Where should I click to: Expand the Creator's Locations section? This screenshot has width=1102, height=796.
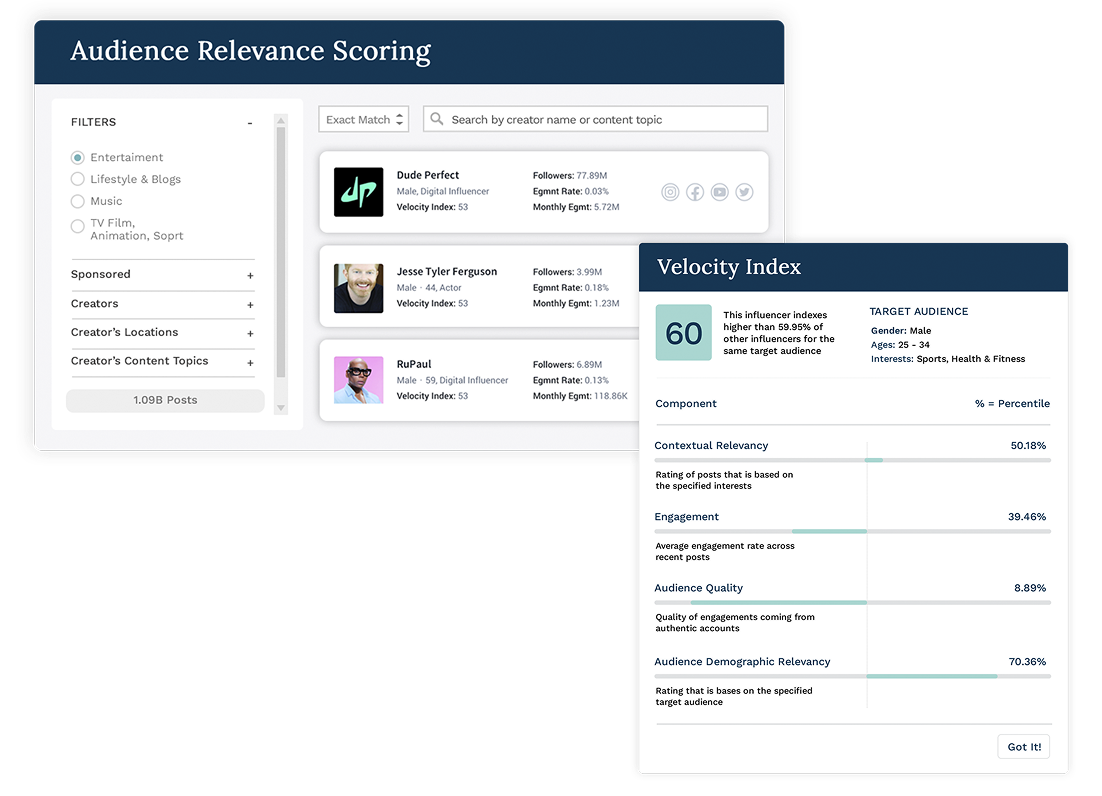click(x=250, y=333)
